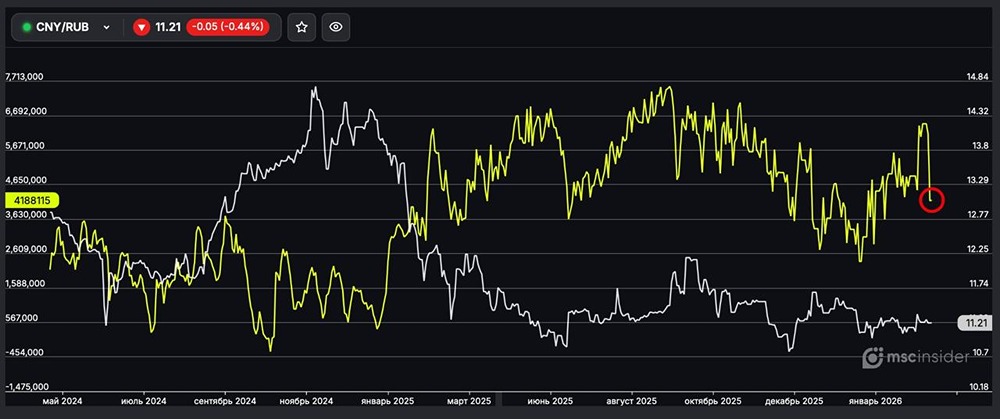1000x419 pixels.
Task: Toggle chart visibility with the eye icon
Action: tap(336, 27)
